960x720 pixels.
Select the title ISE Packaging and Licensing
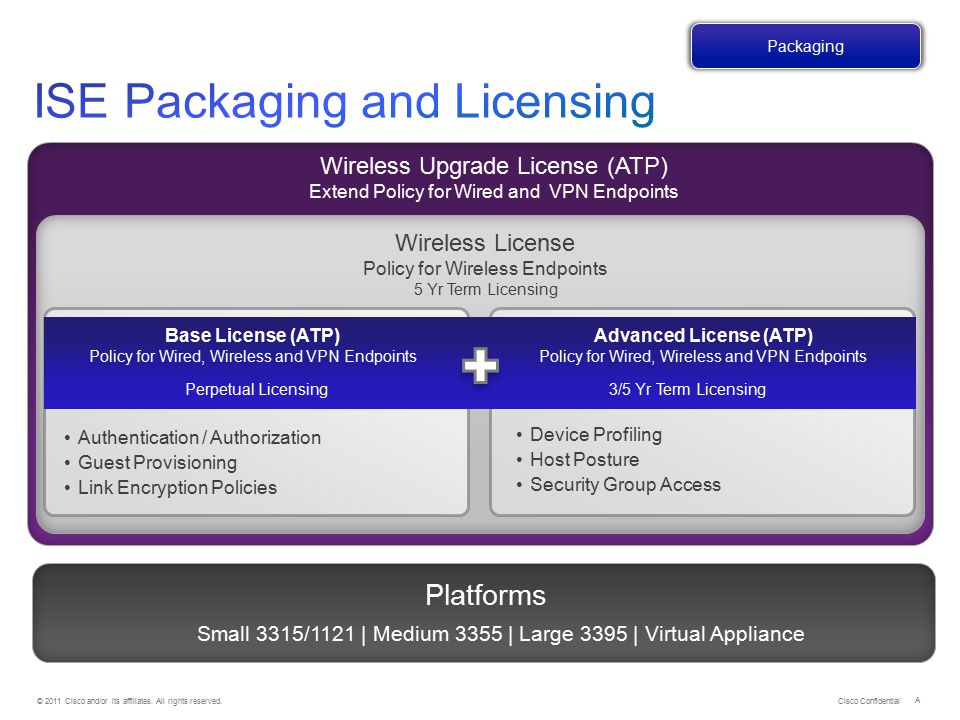click(x=345, y=102)
